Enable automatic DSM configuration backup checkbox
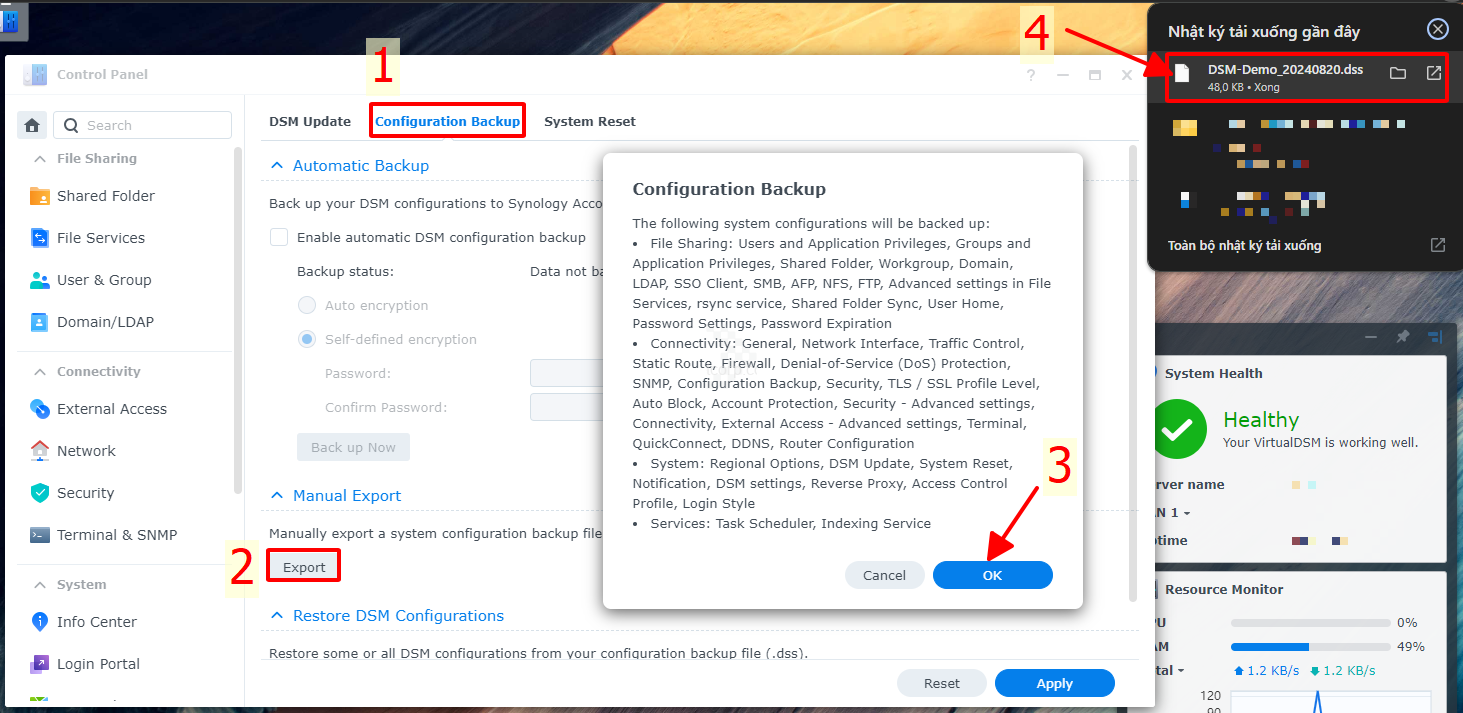This screenshot has height=713, width=1463. pos(279,237)
